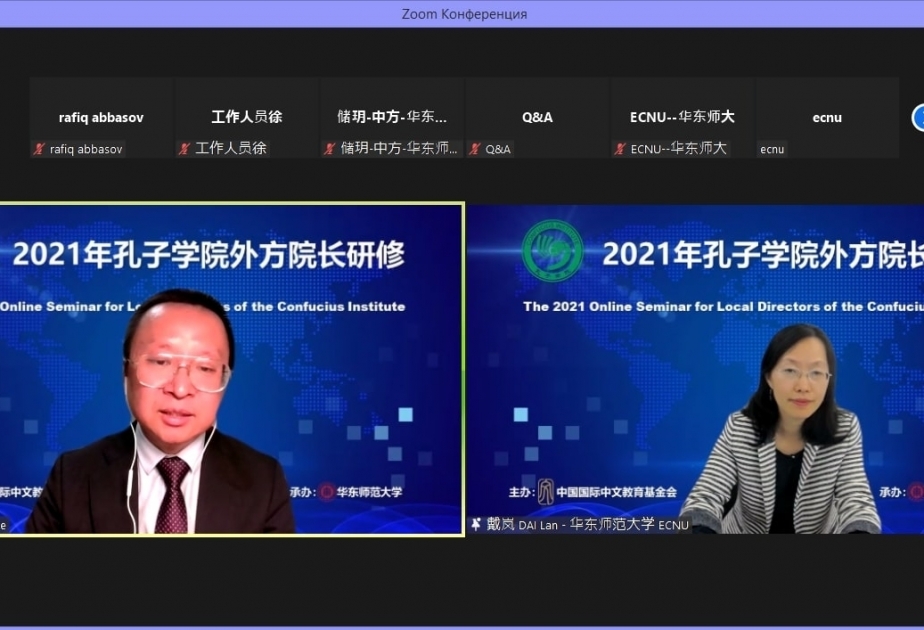Click the 中国国际中文教育基金会 logo icon
Screen dimensions: 924x630
(546, 492)
